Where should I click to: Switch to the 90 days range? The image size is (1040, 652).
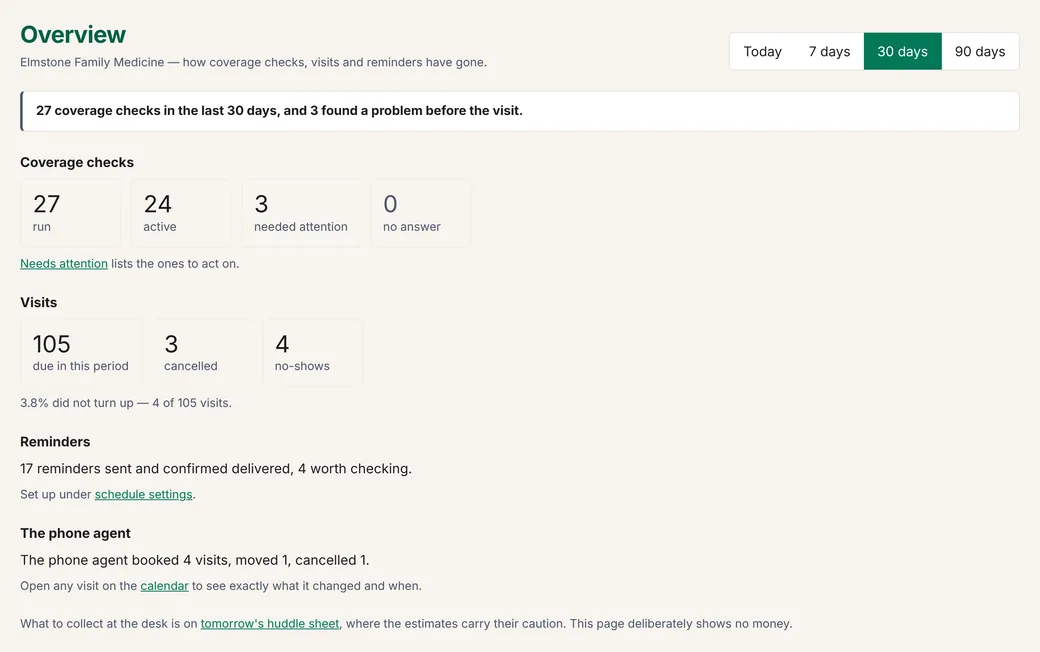pos(980,51)
